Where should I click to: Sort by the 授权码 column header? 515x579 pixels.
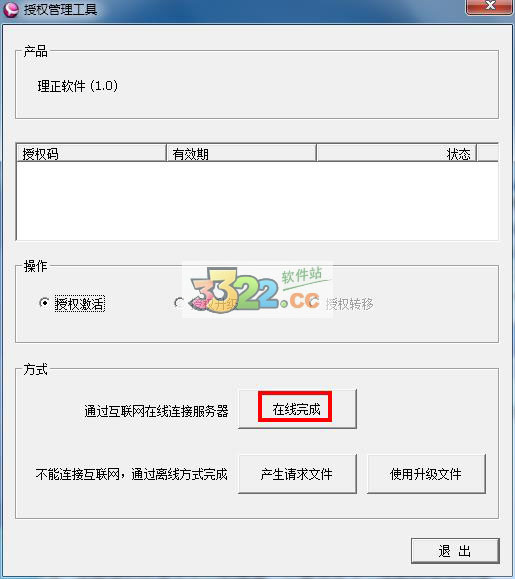(91, 153)
